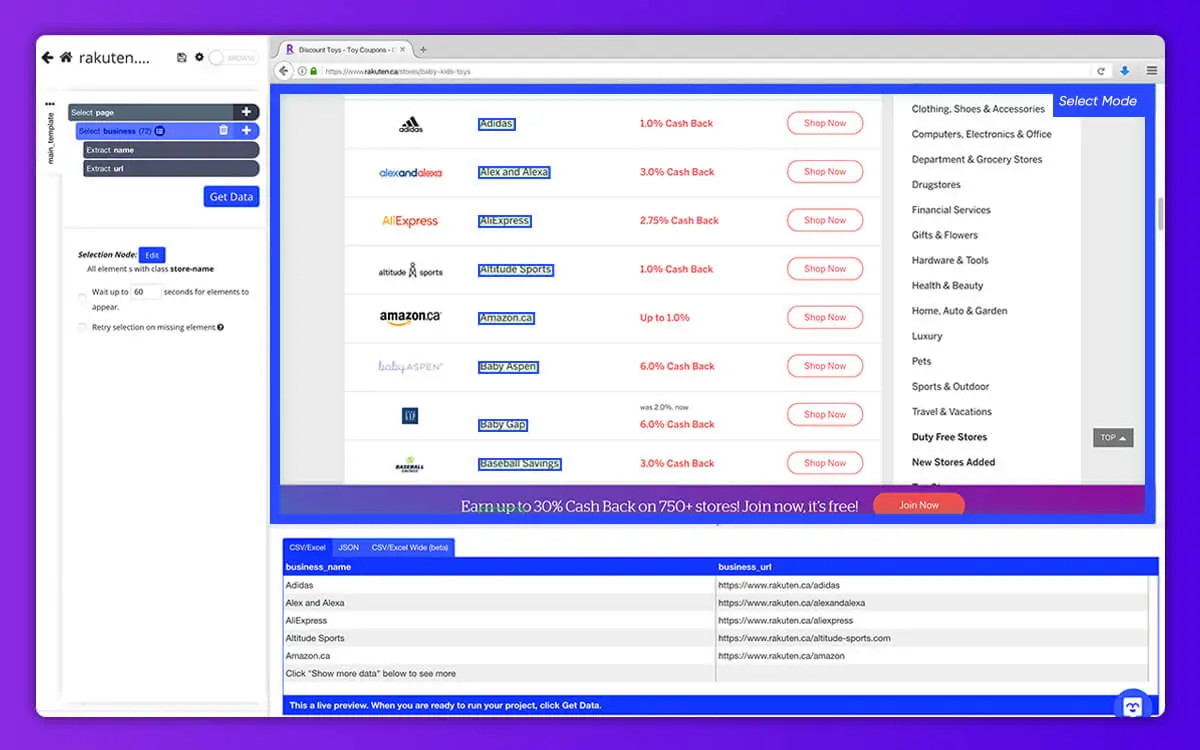
Task: Open the chatbot icon at bottom right
Action: pos(1132,704)
